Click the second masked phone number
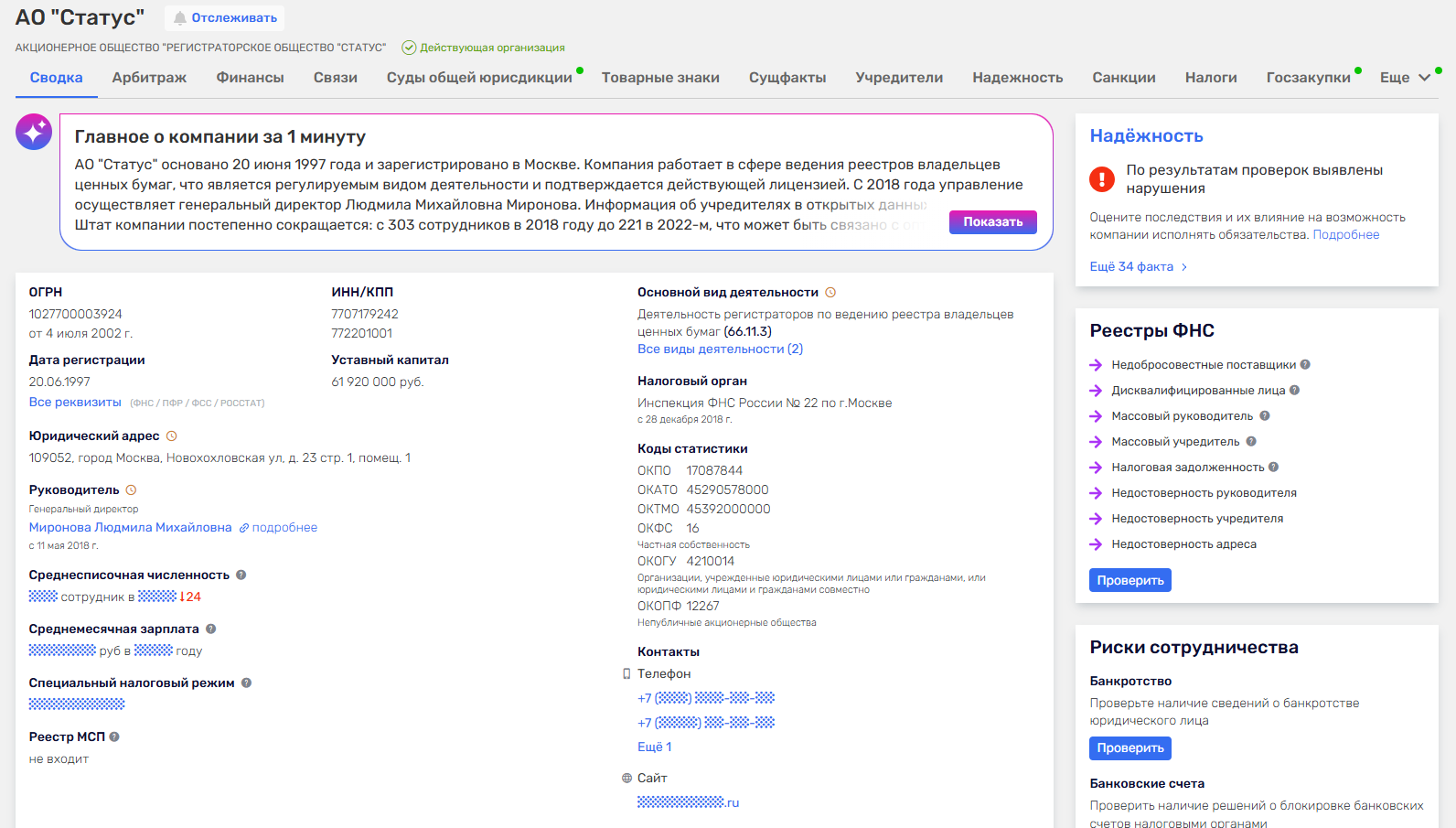Viewport: 1456px width, 828px height. [706, 723]
